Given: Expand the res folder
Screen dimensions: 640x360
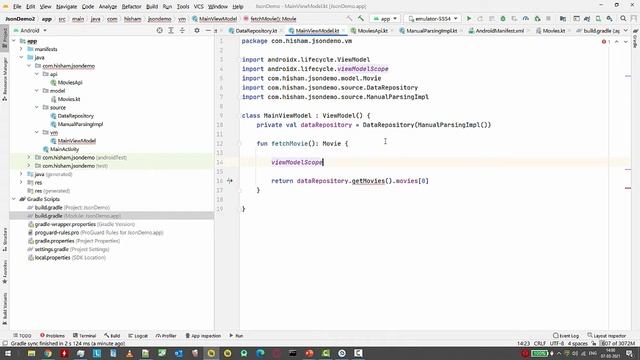Looking at the screenshot, I should 21,182.
